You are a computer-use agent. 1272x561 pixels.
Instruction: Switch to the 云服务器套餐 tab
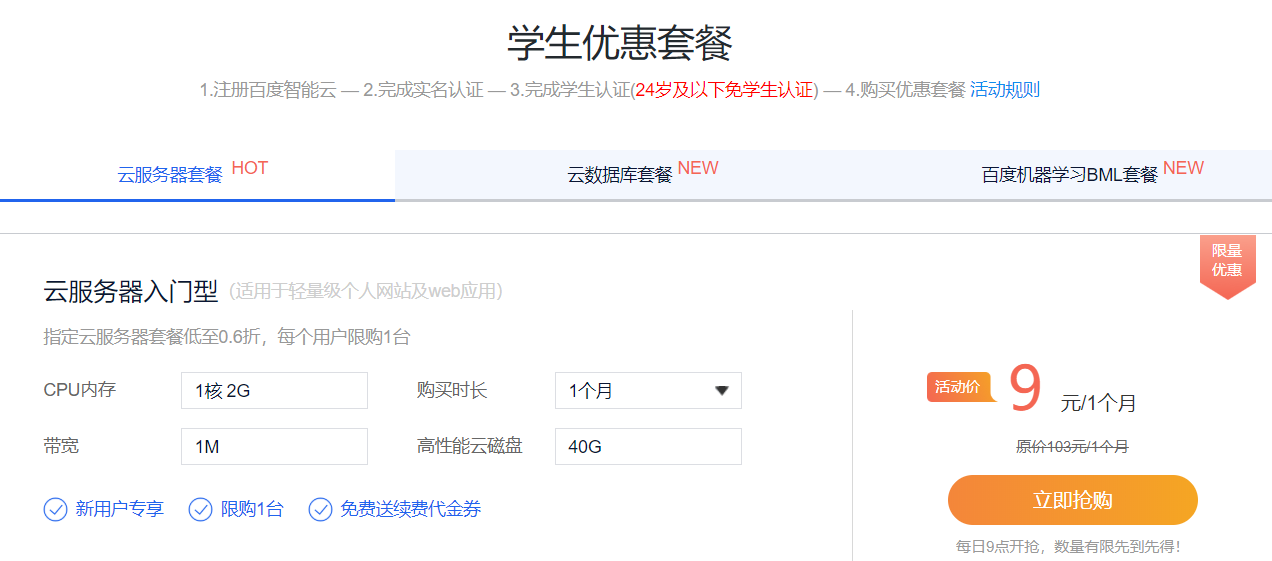point(197,175)
